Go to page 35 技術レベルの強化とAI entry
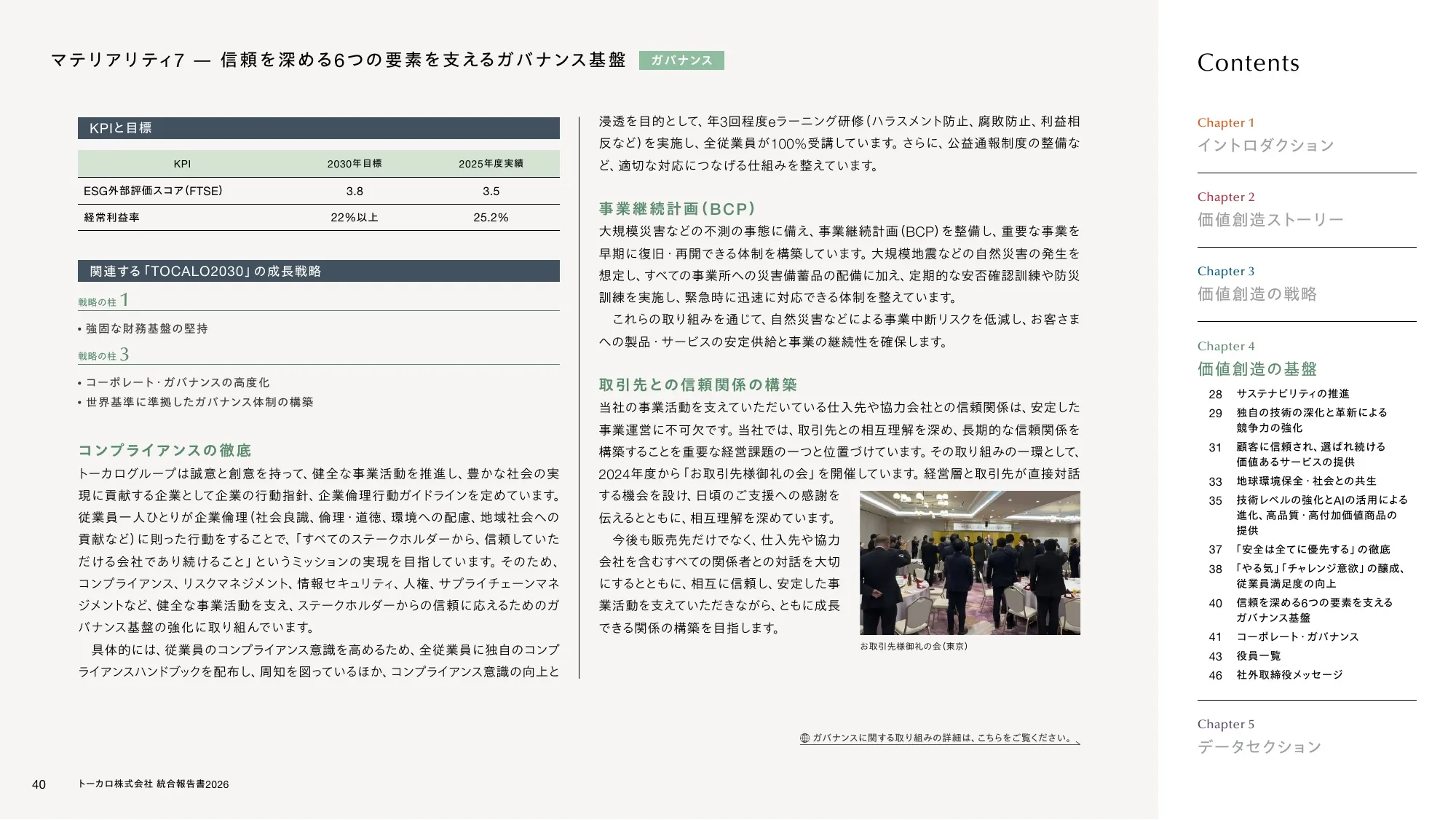The height and width of the screenshot is (820, 1456). click(1308, 516)
